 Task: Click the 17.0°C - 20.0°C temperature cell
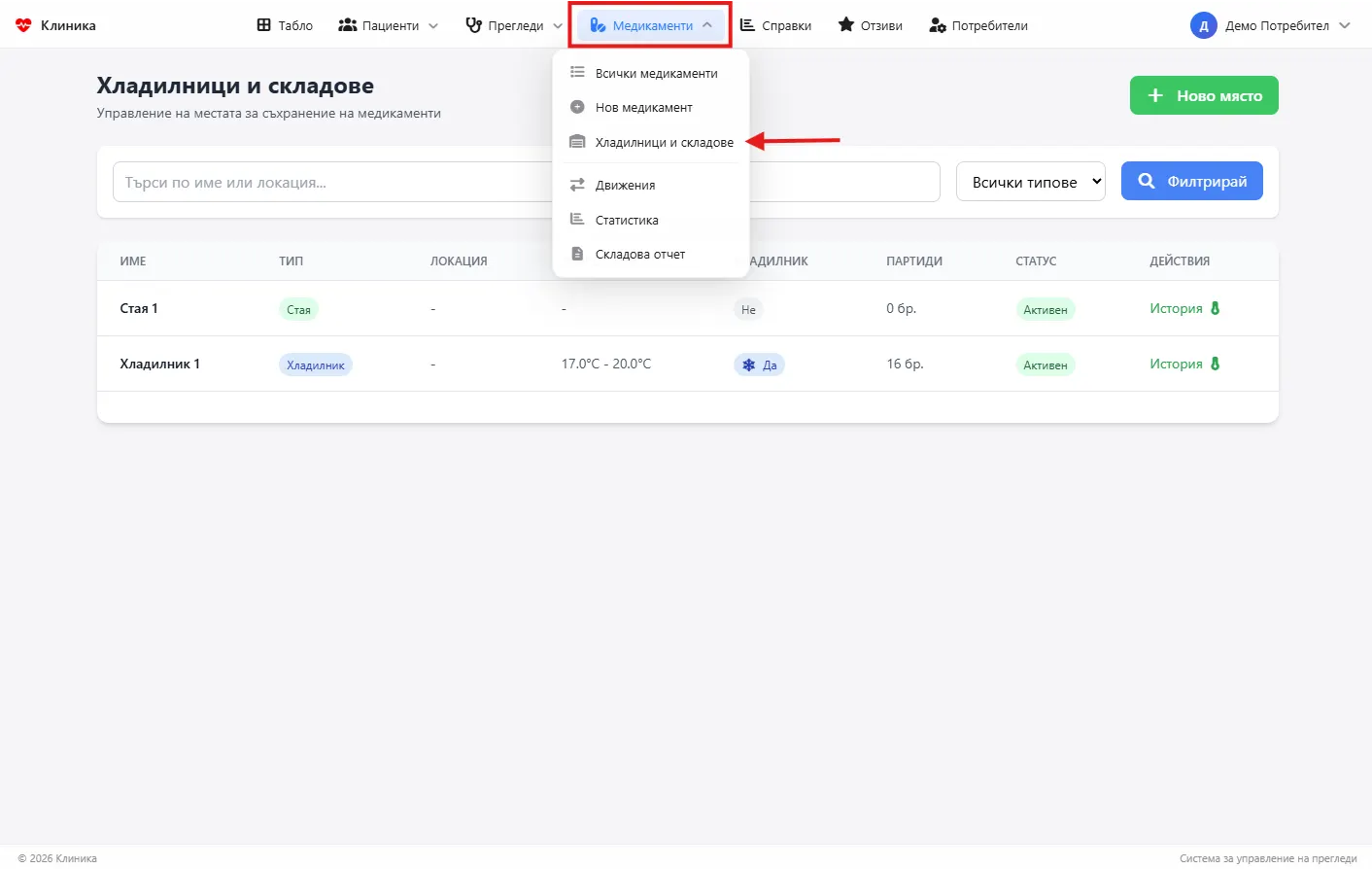pos(606,364)
